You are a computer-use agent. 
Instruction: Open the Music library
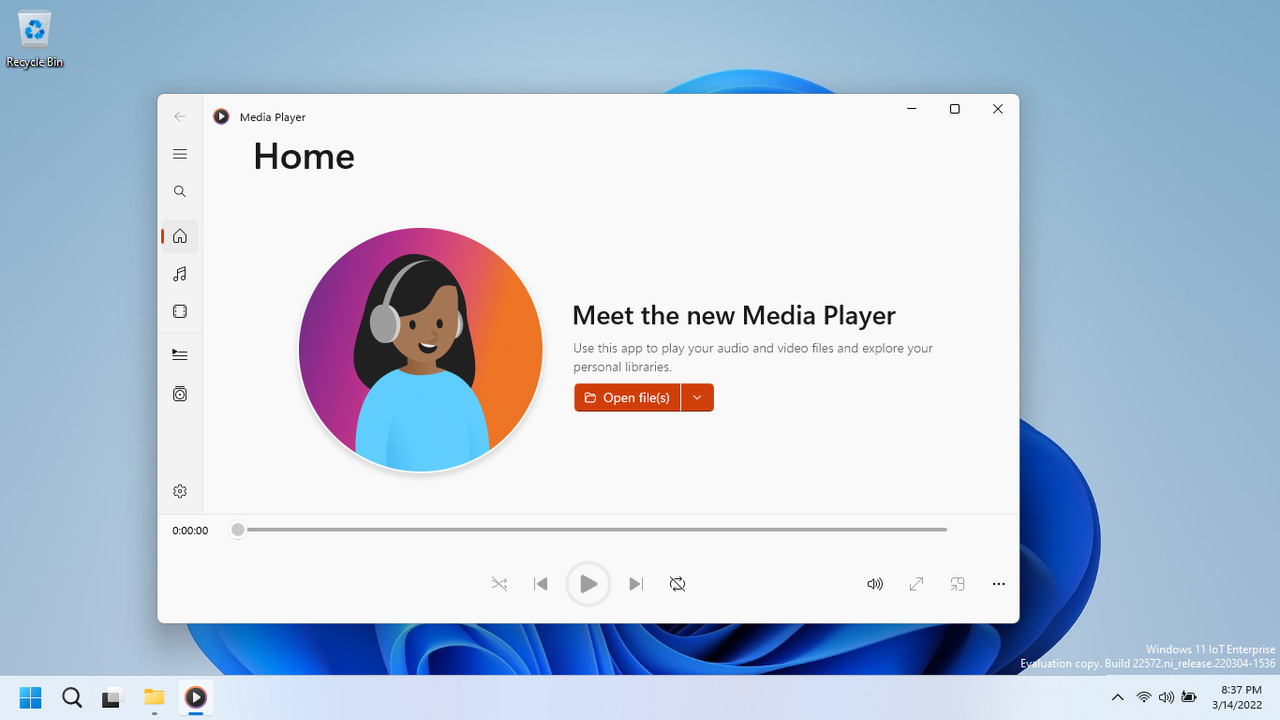[180, 274]
